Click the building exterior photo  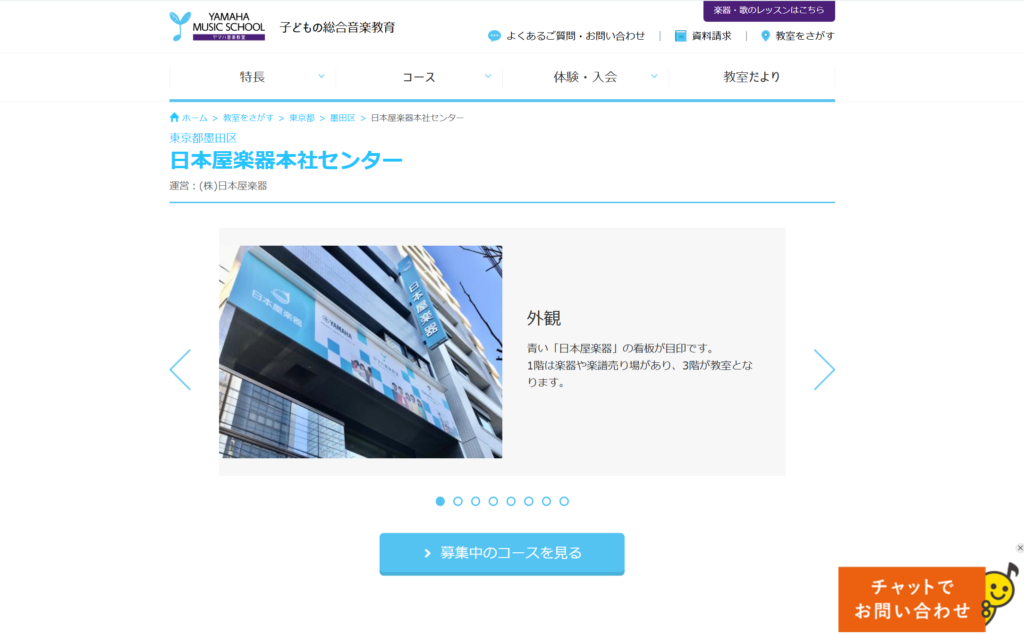(x=360, y=351)
